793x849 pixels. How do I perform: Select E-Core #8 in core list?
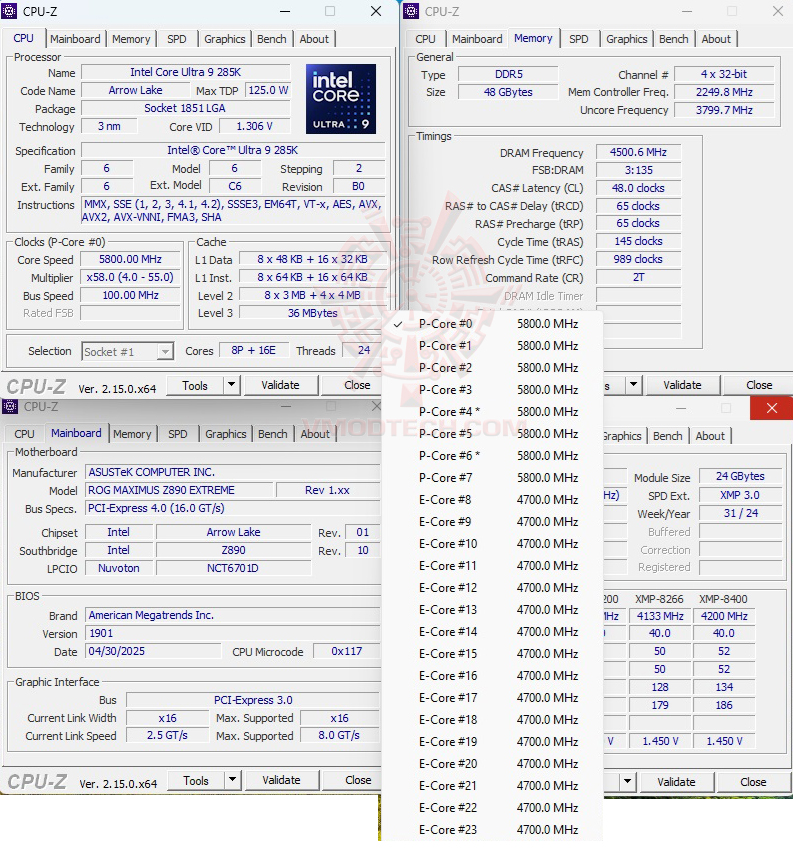pos(493,500)
